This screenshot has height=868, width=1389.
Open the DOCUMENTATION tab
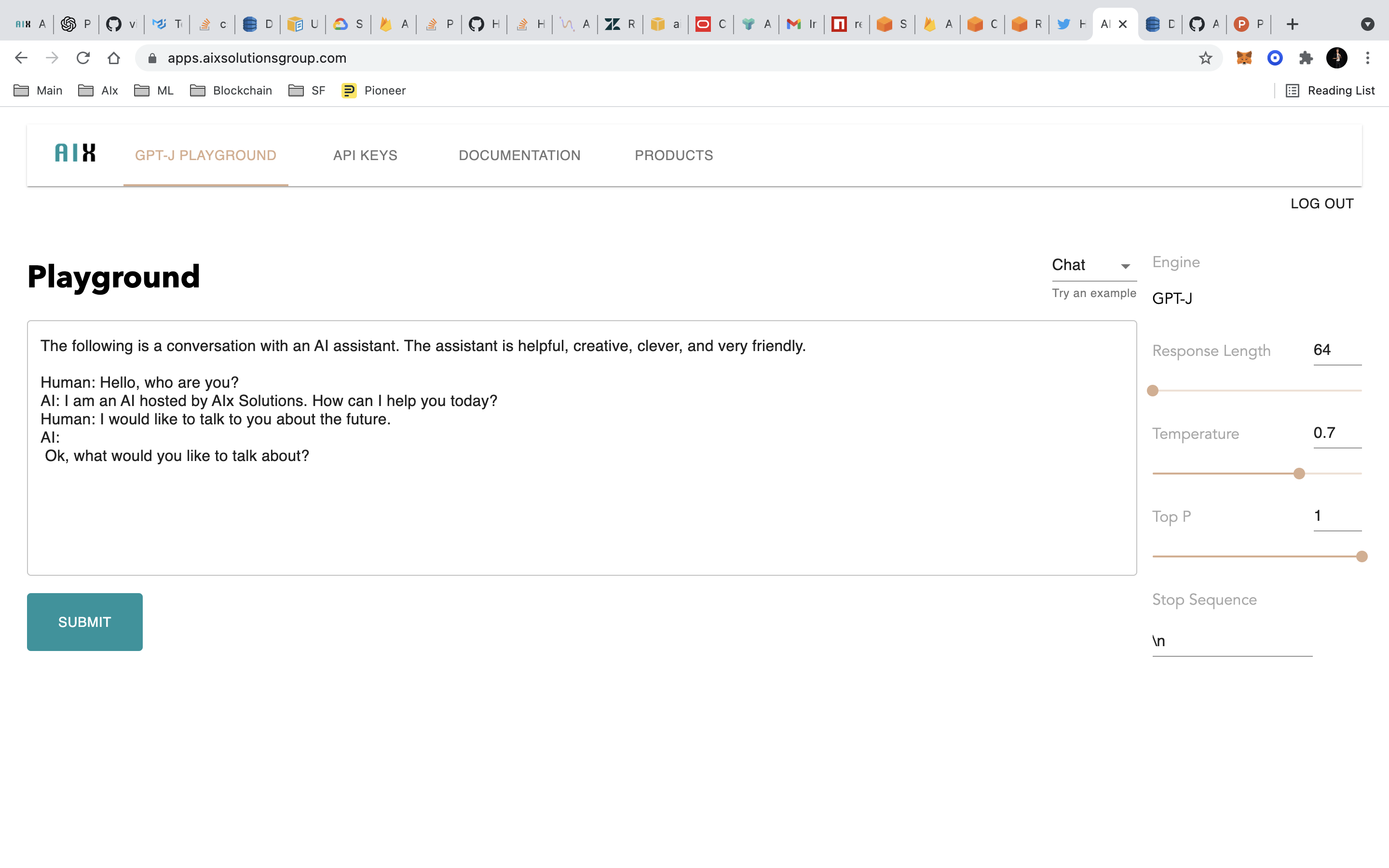(x=519, y=156)
